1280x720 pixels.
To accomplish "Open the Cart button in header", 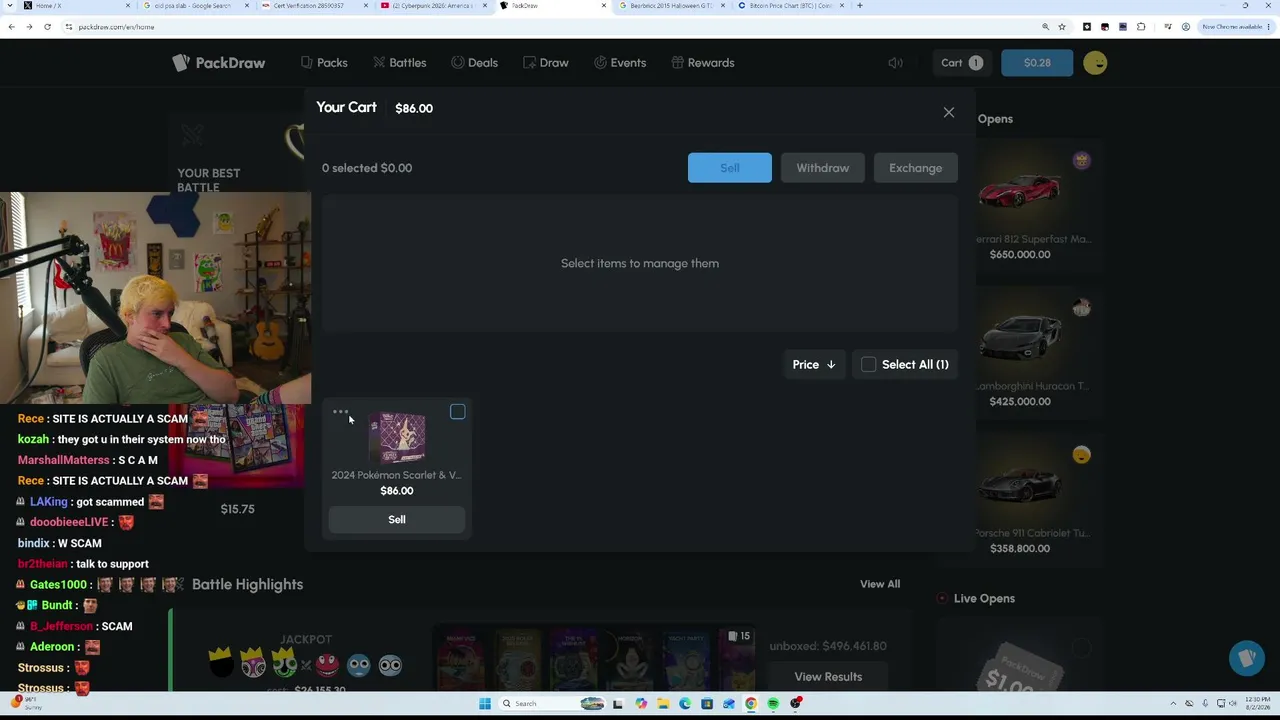I will click(x=962, y=63).
